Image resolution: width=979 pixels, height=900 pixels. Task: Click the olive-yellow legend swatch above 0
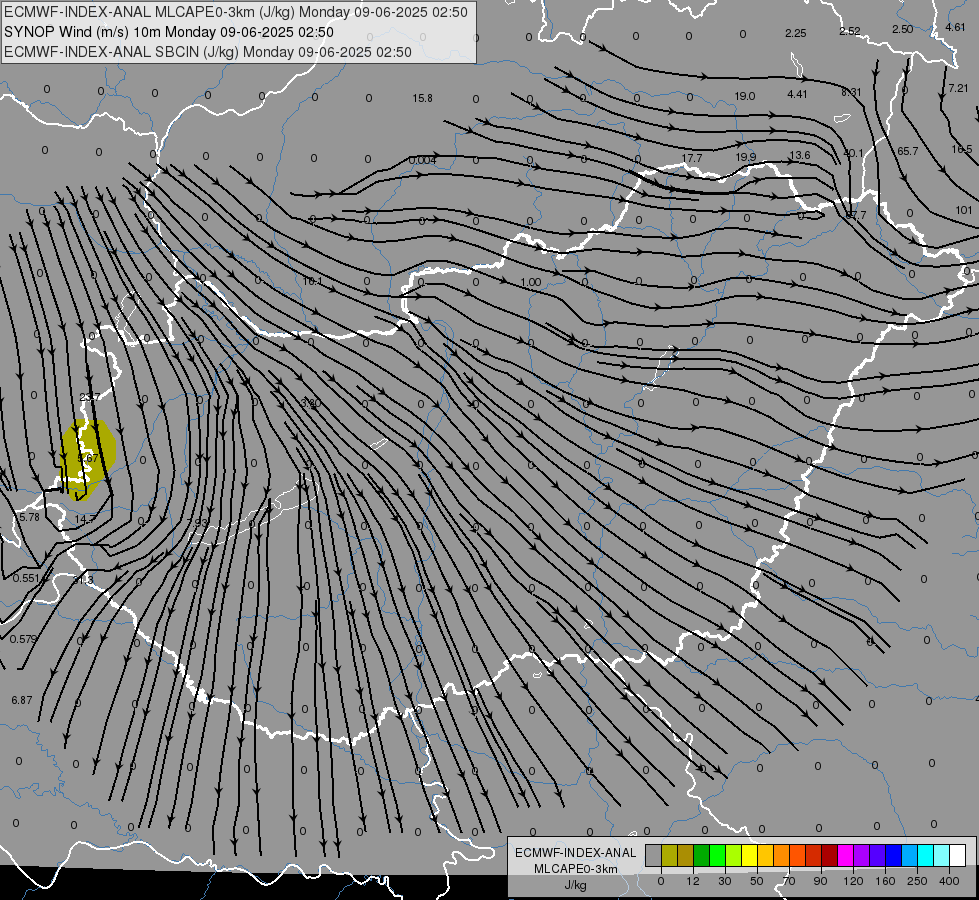[x=670, y=855]
